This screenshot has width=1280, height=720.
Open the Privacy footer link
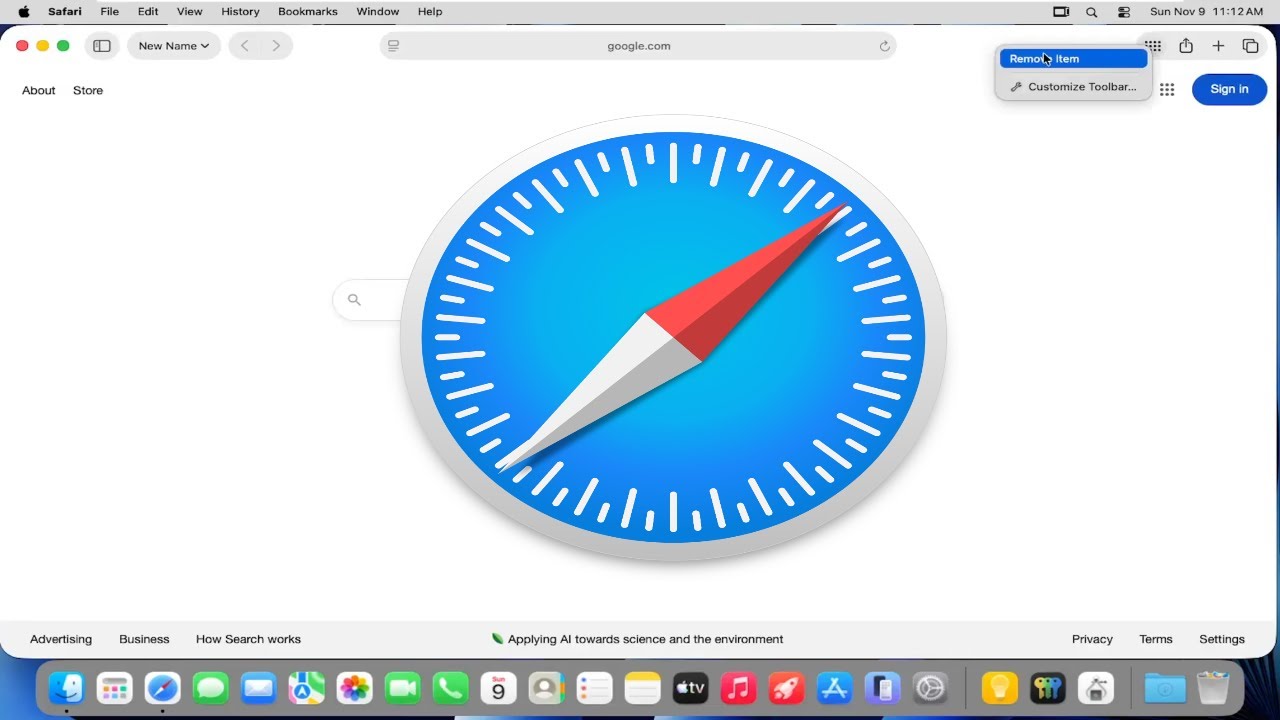pyautogui.click(x=1092, y=639)
